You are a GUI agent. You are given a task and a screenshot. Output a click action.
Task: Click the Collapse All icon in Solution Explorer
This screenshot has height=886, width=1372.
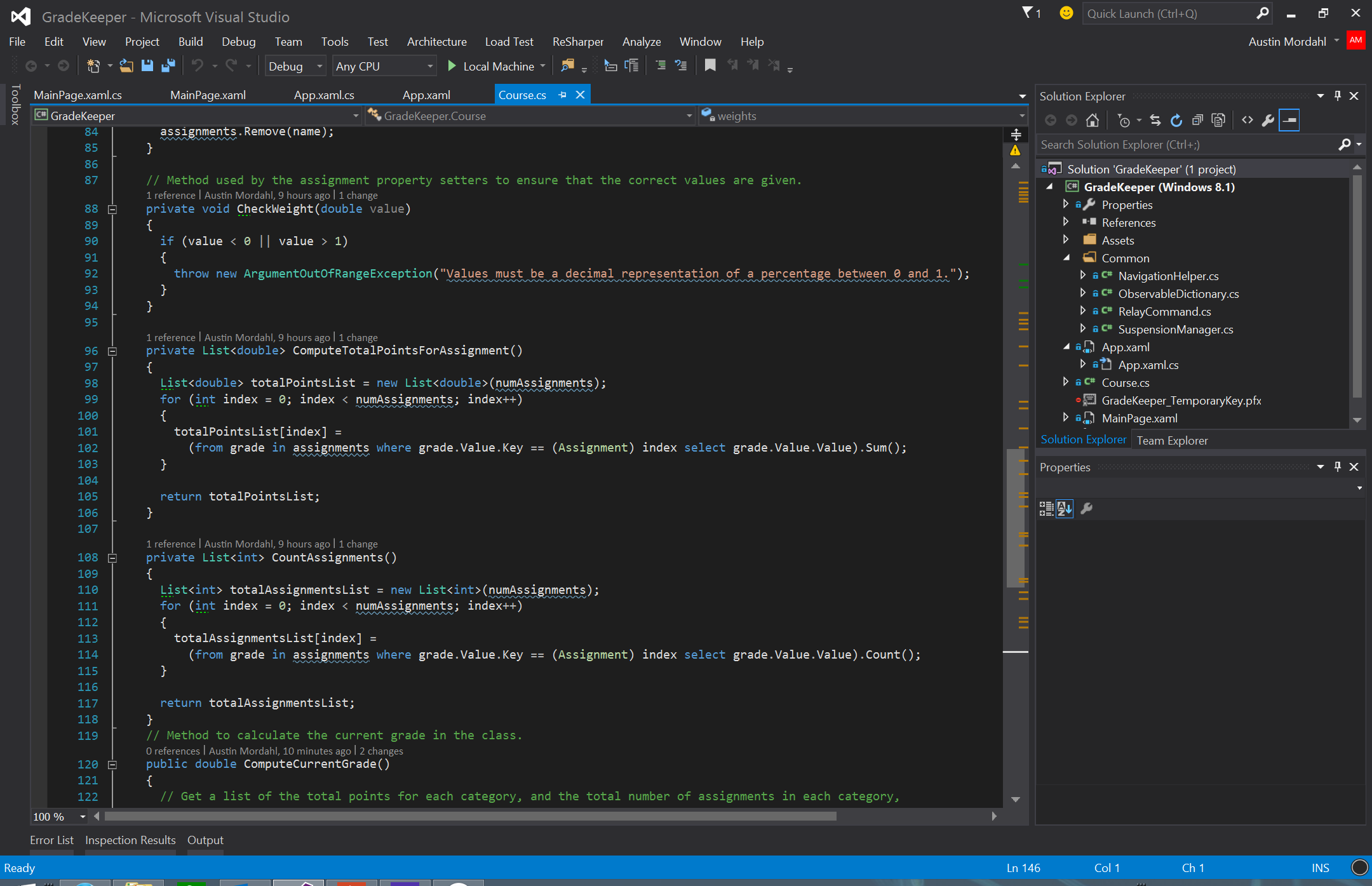pos(1197,121)
